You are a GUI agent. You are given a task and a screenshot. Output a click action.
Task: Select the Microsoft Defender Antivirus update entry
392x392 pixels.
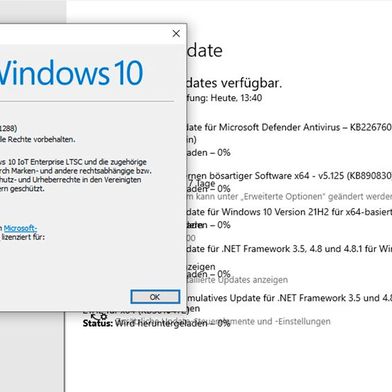click(x=289, y=127)
